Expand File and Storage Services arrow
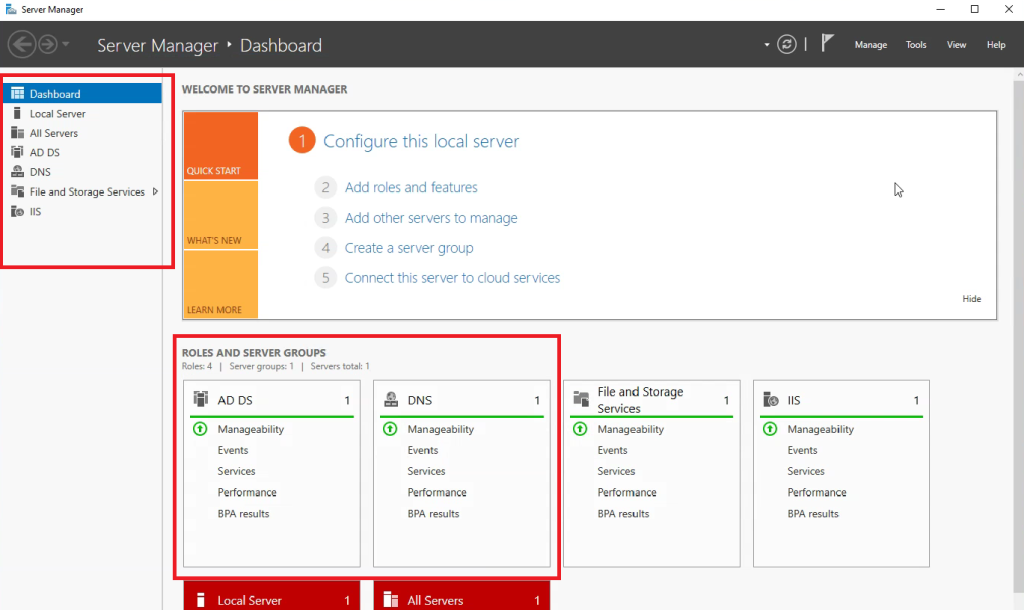The width and height of the screenshot is (1024, 610). [155, 191]
